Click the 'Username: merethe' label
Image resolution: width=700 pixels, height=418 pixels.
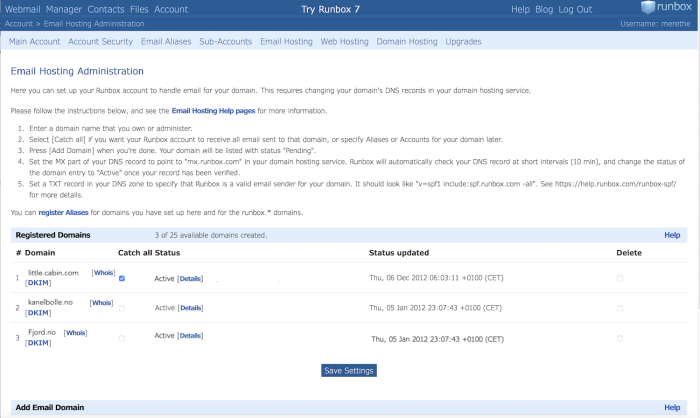655,24
